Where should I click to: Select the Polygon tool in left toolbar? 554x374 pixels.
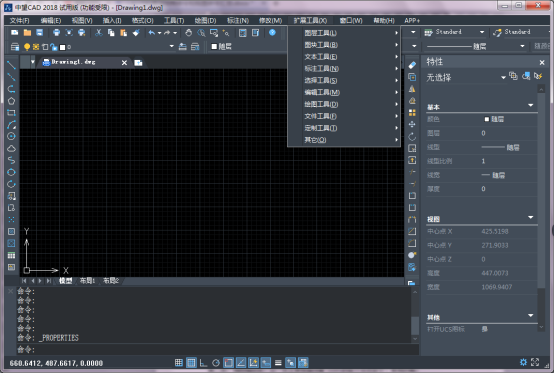tap(11, 101)
